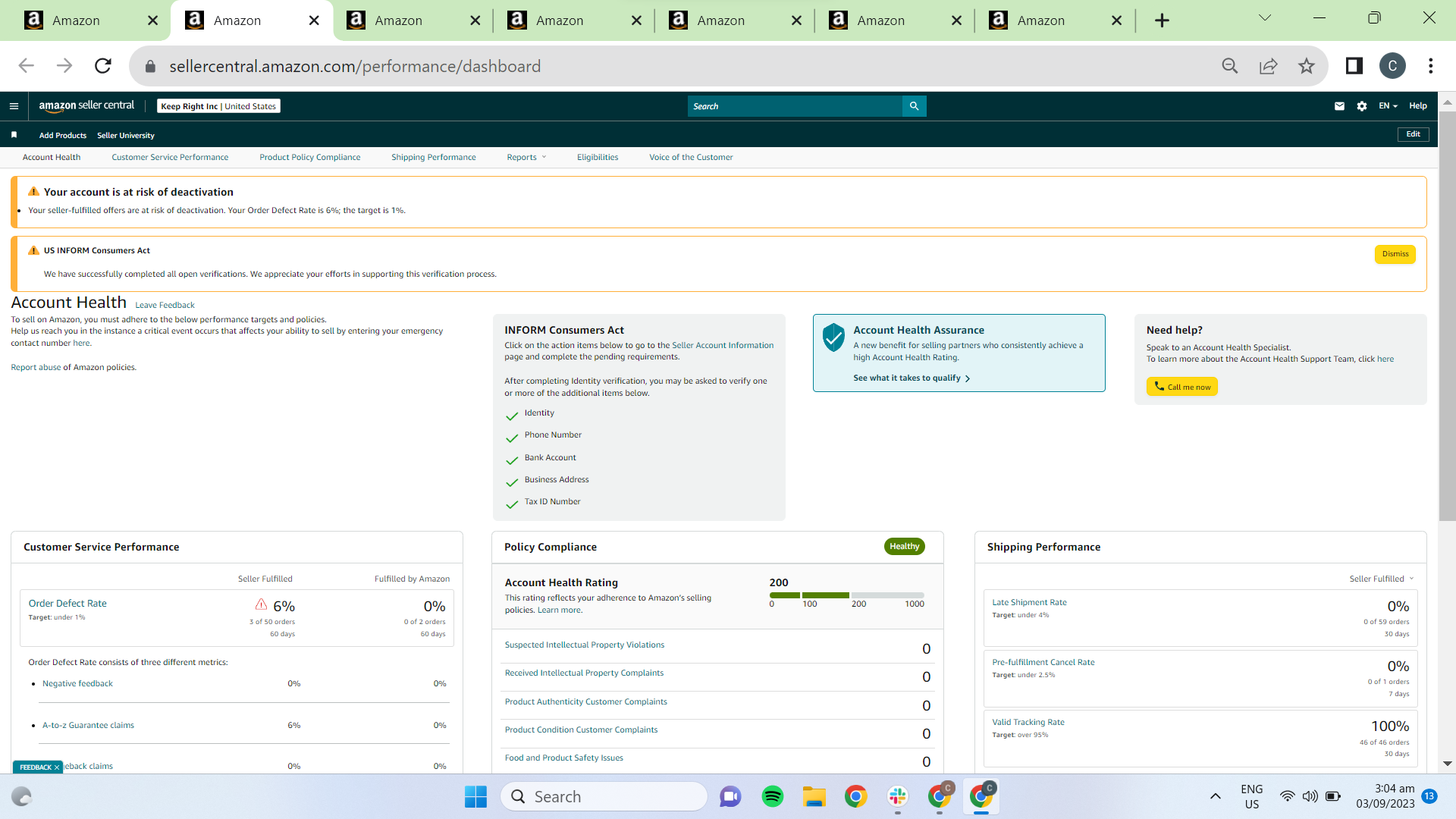Expand the Reports dropdown menu
The image size is (1456, 819).
[526, 158]
